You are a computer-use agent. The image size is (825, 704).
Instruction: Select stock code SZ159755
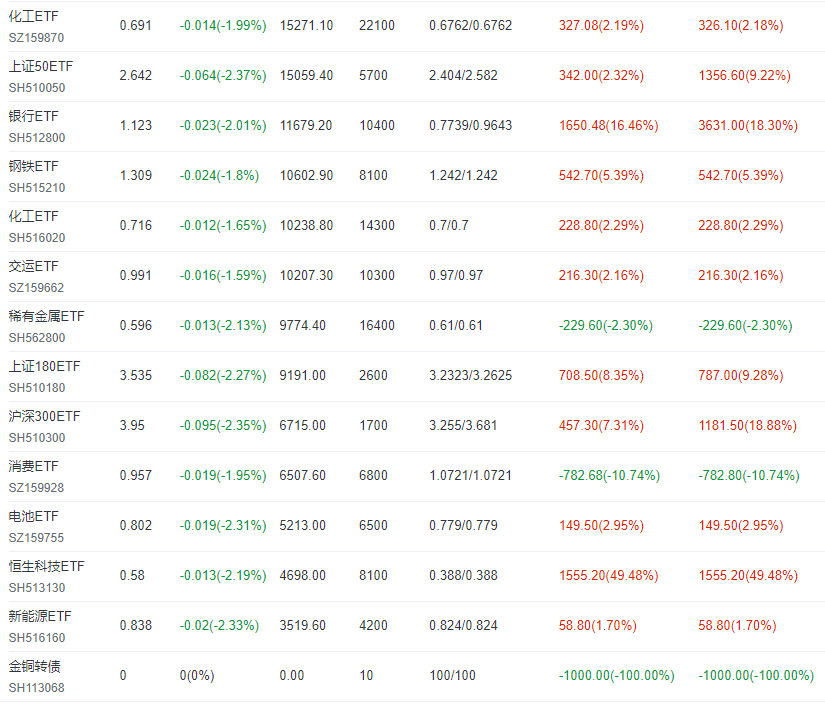(36, 538)
